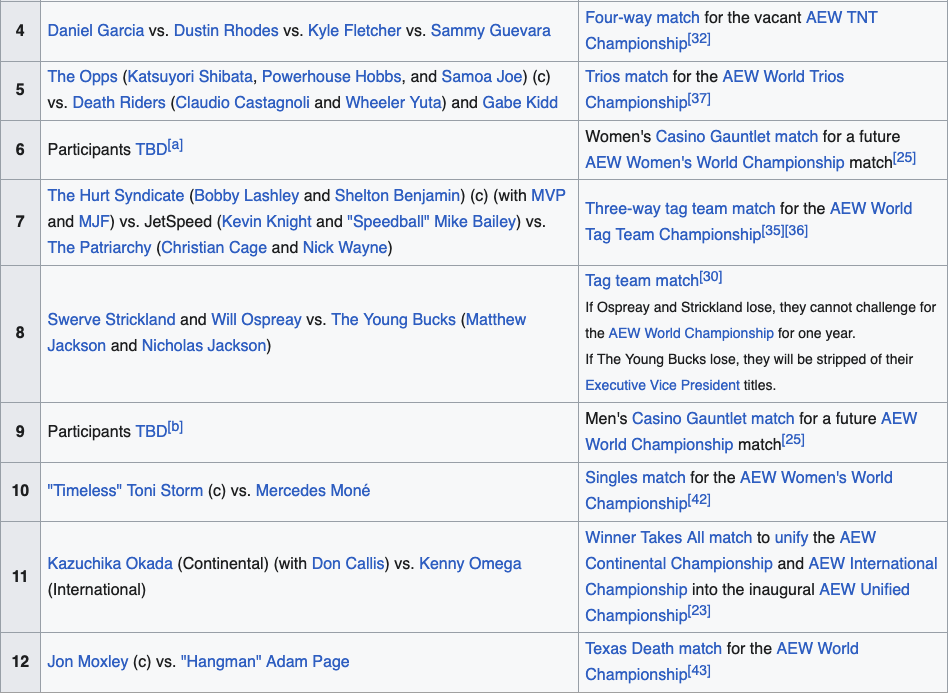Click the Kyle Fletcher link
Screen dimensions: 948x693
point(354,31)
